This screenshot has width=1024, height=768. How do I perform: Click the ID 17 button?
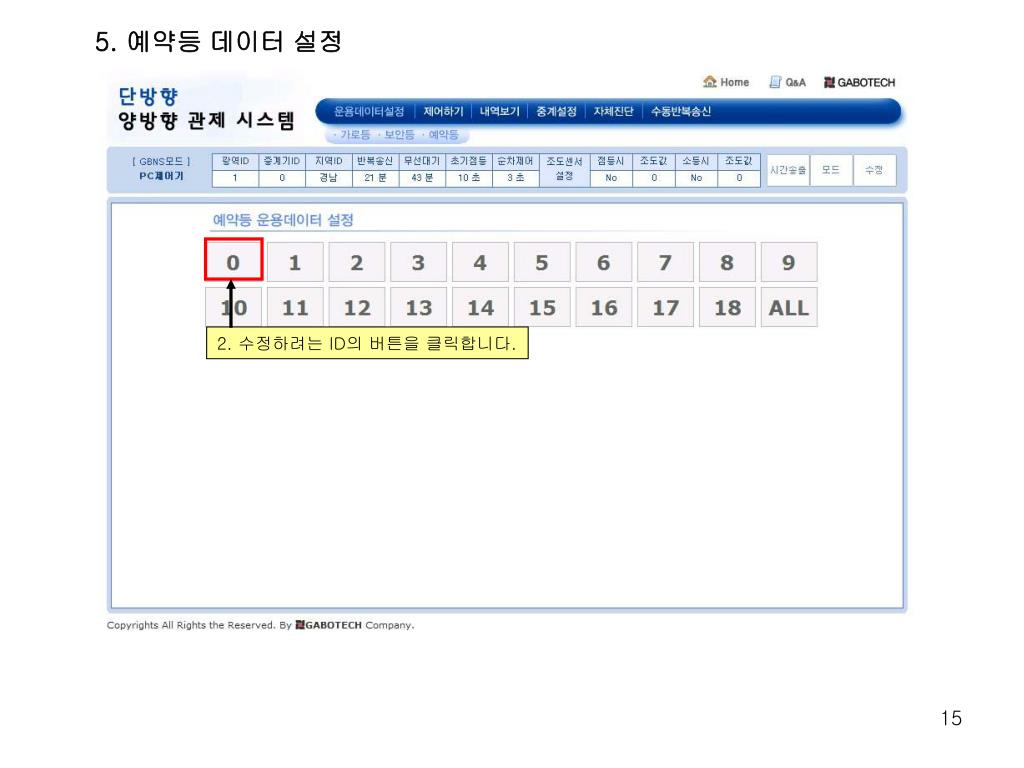(x=665, y=307)
